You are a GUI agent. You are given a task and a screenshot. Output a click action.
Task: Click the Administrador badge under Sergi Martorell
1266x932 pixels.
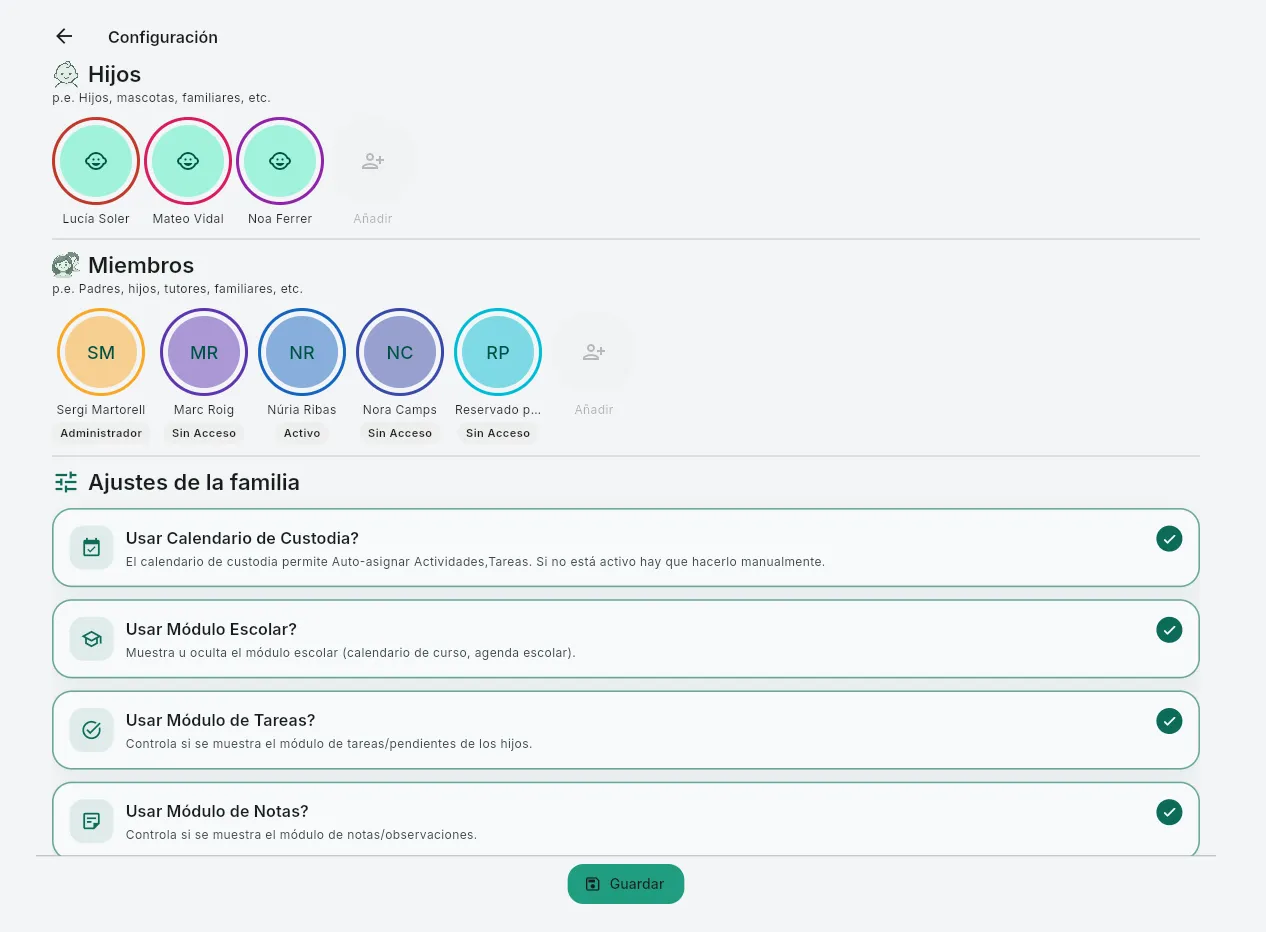coord(101,433)
